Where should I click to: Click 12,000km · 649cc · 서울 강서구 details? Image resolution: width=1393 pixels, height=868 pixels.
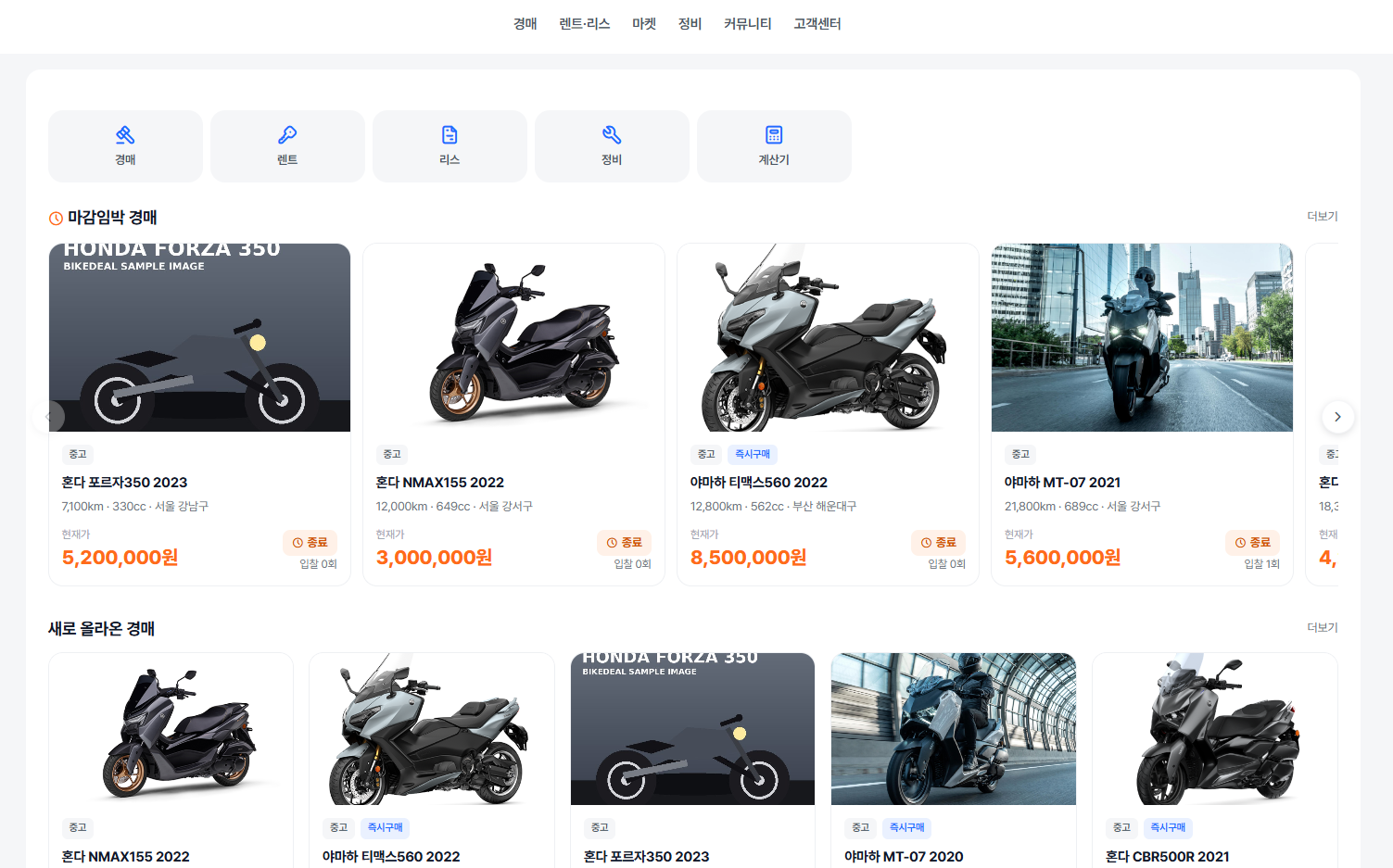click(454, 507)
